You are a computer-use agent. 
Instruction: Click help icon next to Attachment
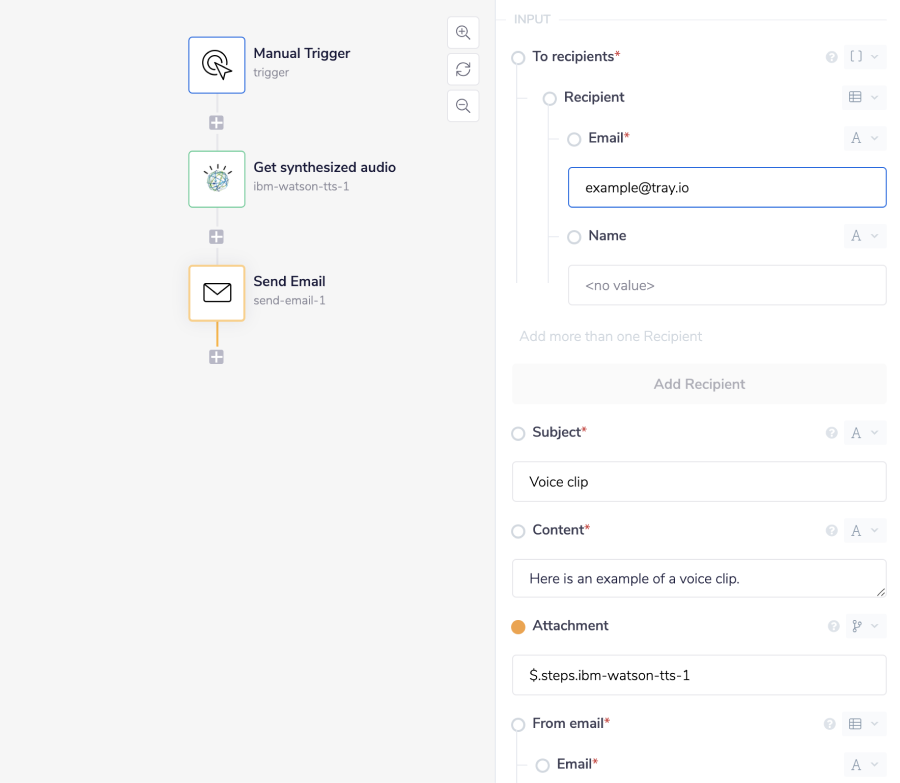(833, 626)
